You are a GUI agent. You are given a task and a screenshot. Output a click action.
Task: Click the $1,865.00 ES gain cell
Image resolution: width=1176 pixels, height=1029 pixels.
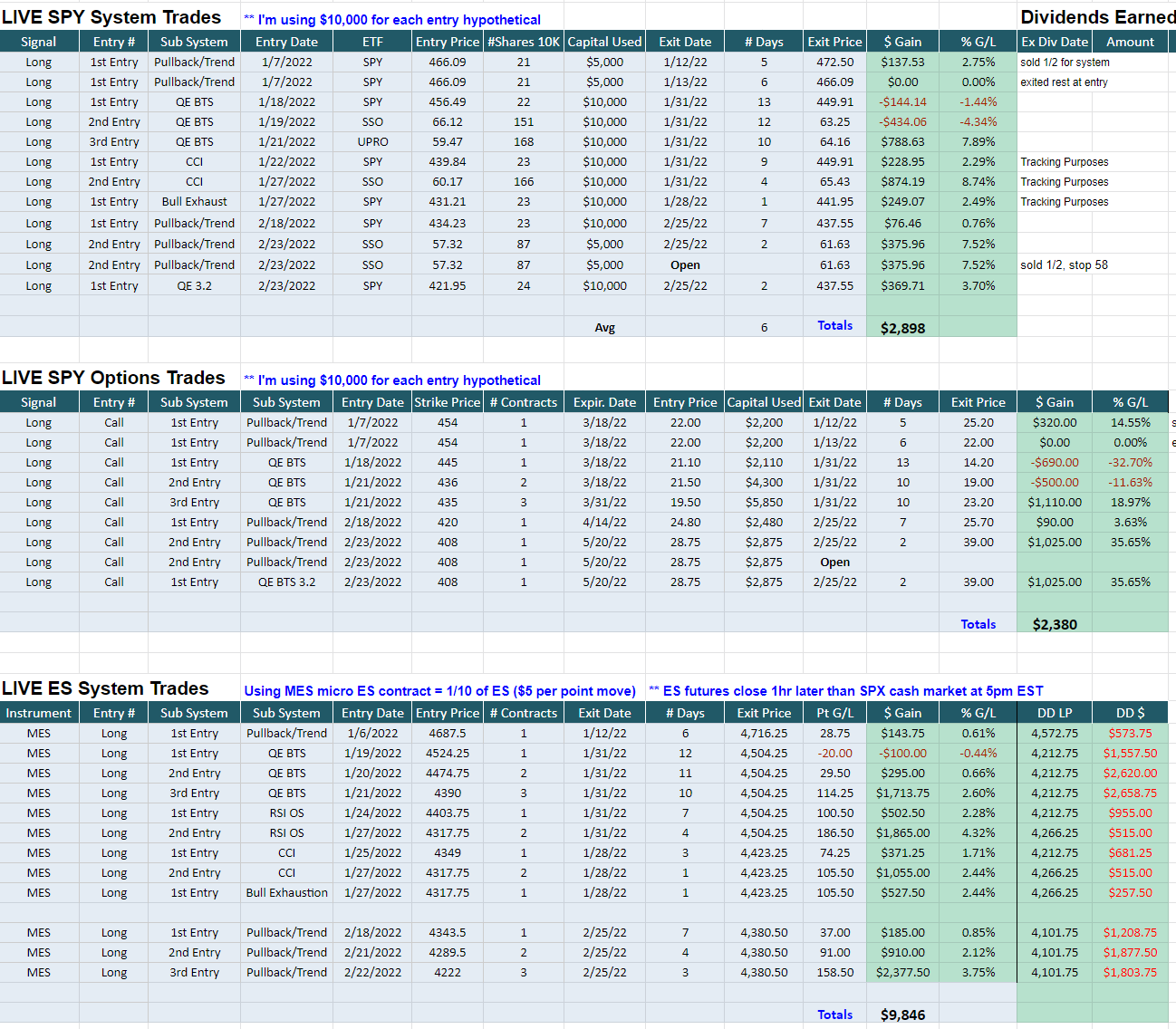coord(902,833)
